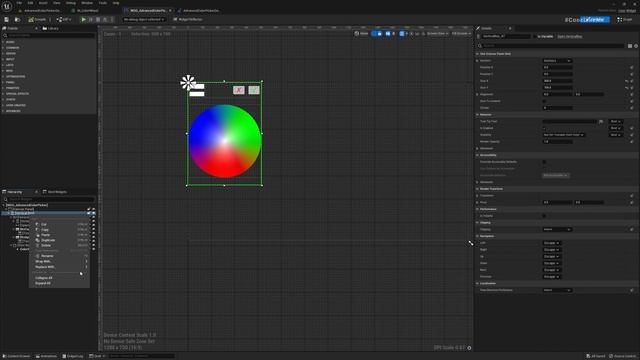Switch to the Library tab
Viewport: 640px width, 360px height.
click(51, 28)
